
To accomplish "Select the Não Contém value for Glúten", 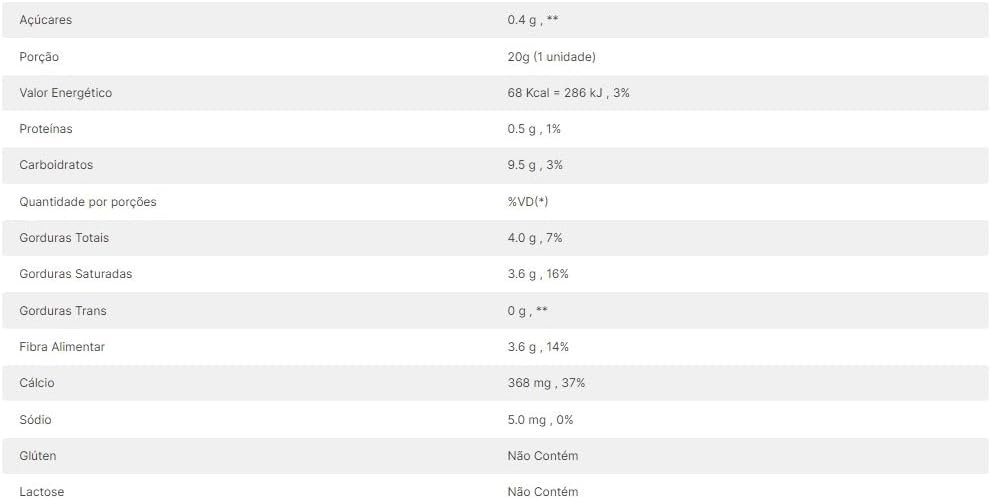I will pyautogui.click(x=543, y=456).
